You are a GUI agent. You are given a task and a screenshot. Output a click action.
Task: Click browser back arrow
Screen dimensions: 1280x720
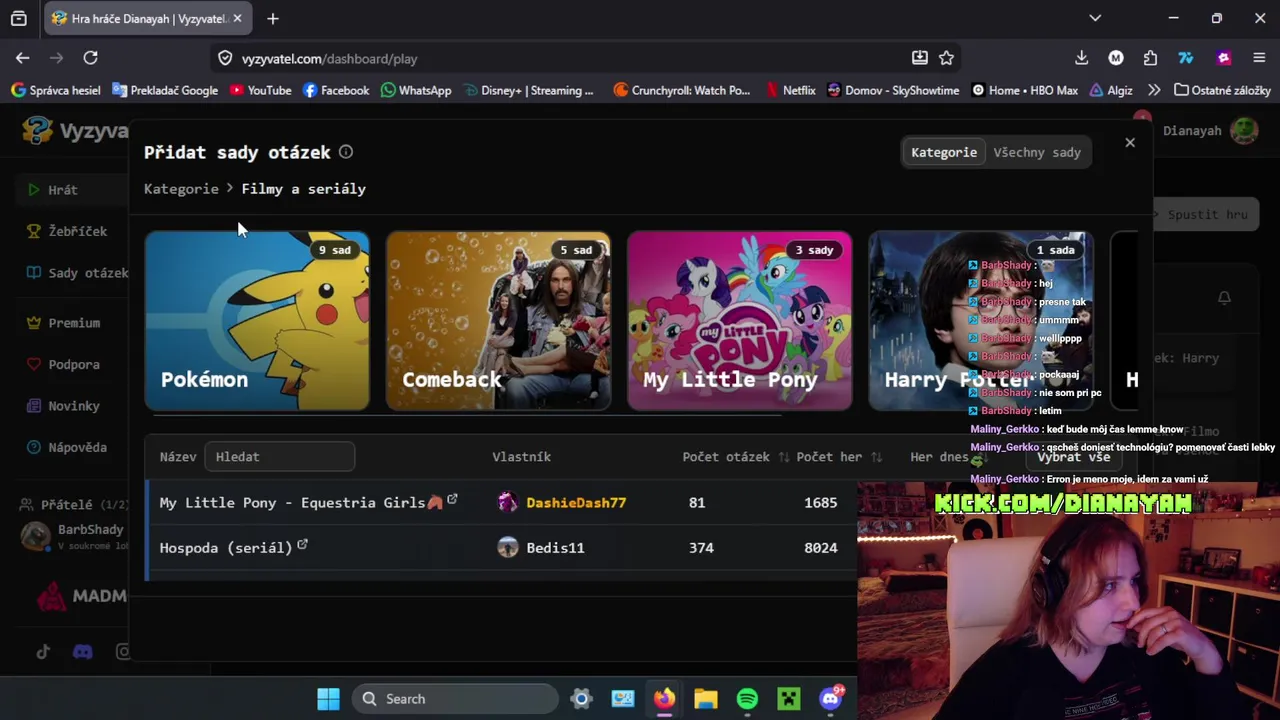(x=22, y=58)
